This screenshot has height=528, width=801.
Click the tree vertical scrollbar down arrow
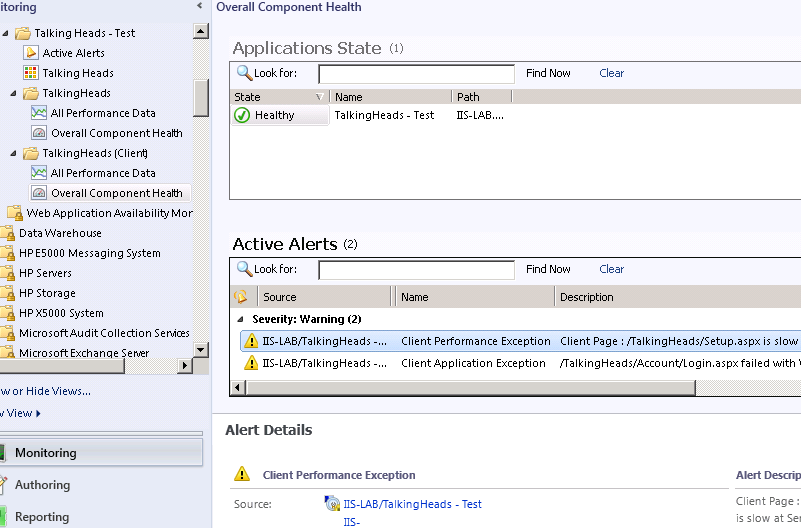[x=201, y=350]
